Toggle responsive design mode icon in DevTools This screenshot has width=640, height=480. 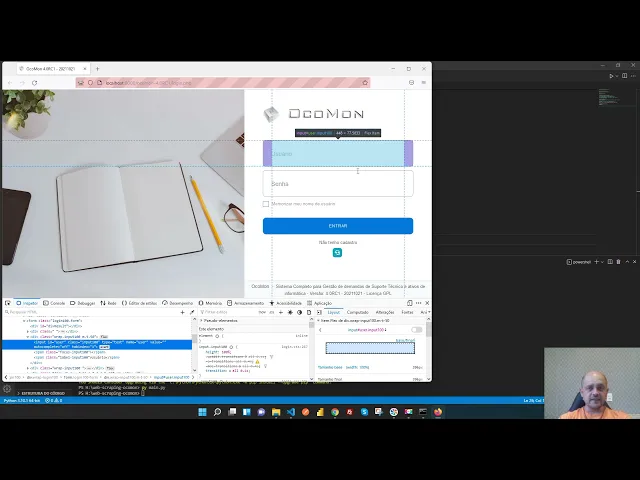tap(409, 303)
